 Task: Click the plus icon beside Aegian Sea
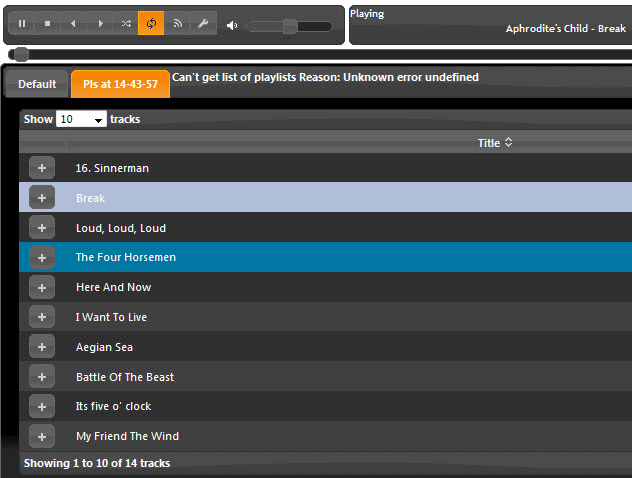(x=42, y=347)
